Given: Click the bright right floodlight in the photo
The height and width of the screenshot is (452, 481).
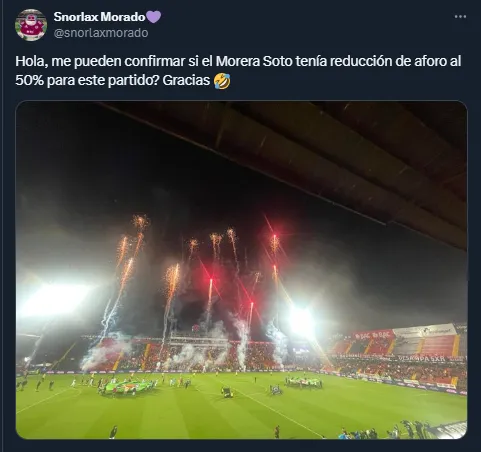Looking at the screenshot, I should pos(301,321).
